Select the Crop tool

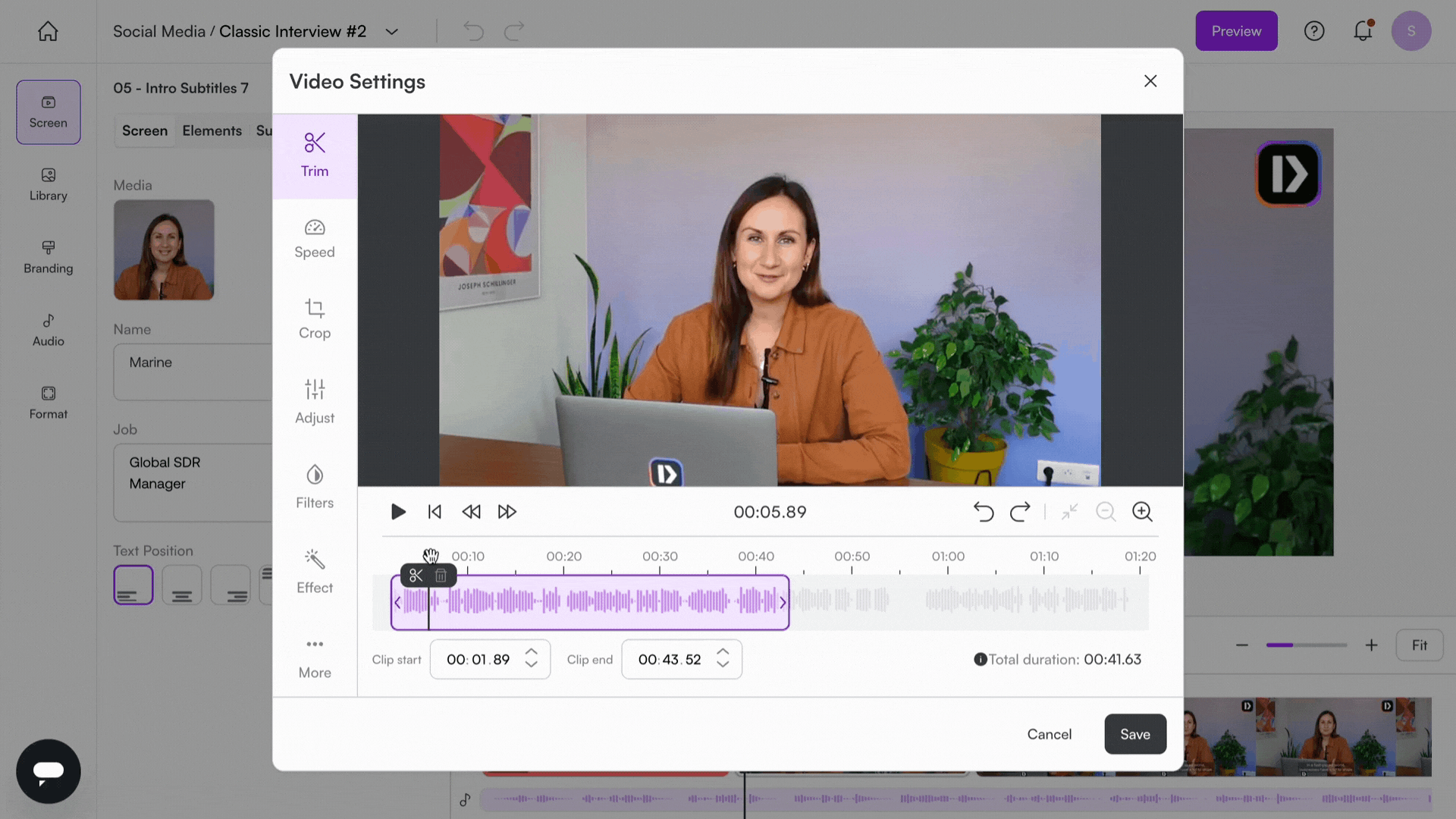click(x=315, y=319)
